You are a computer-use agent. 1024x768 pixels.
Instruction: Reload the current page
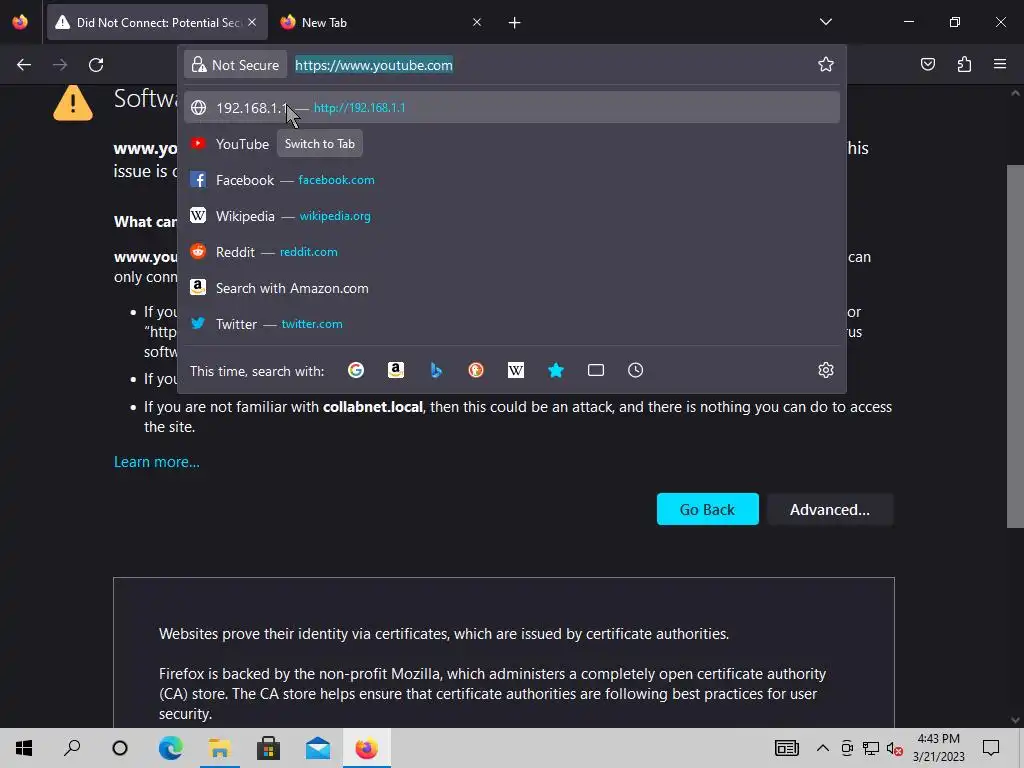click(x=96, y=65)
